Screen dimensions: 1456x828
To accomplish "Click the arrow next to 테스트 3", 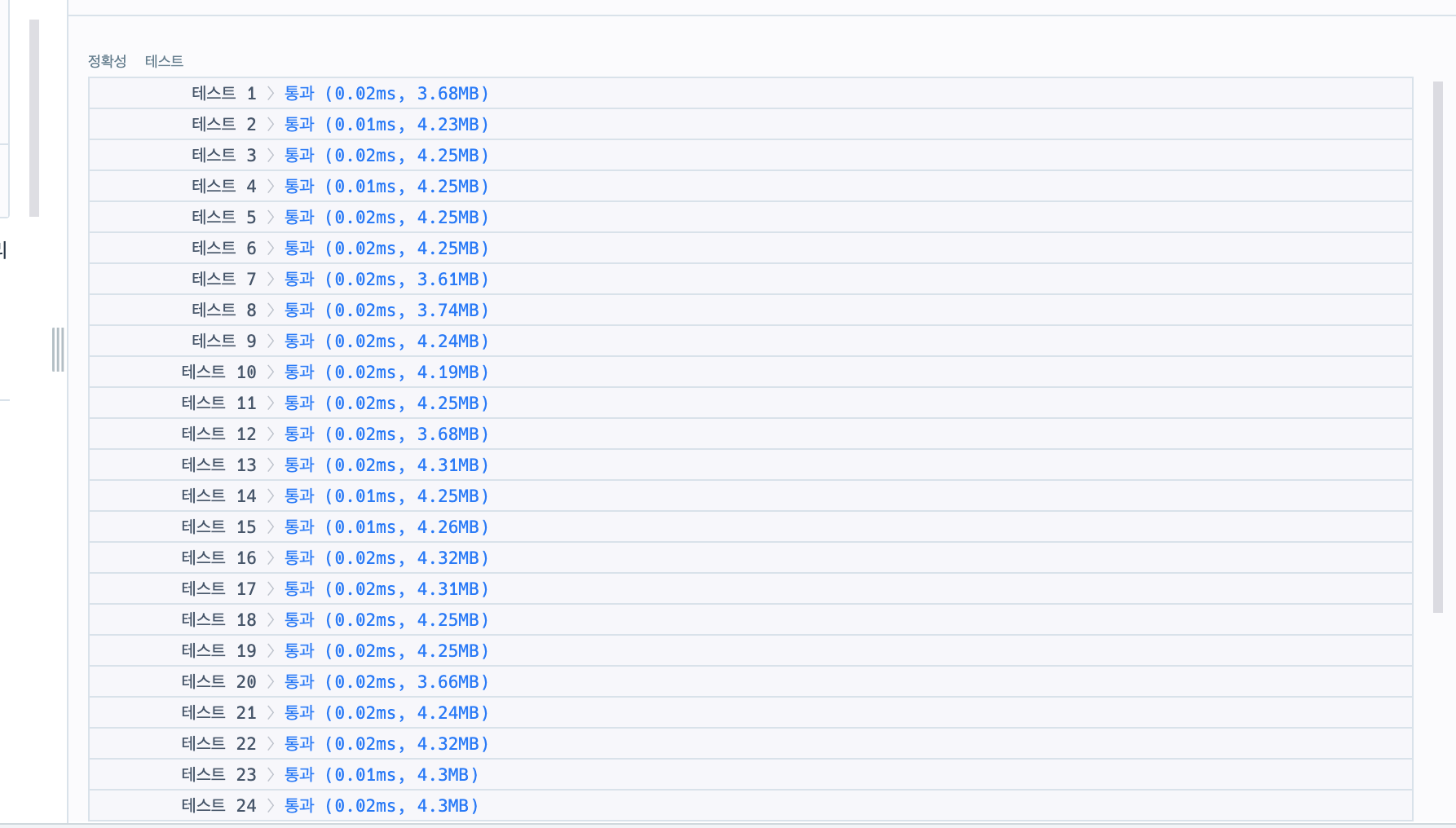I will coord(271,156).
